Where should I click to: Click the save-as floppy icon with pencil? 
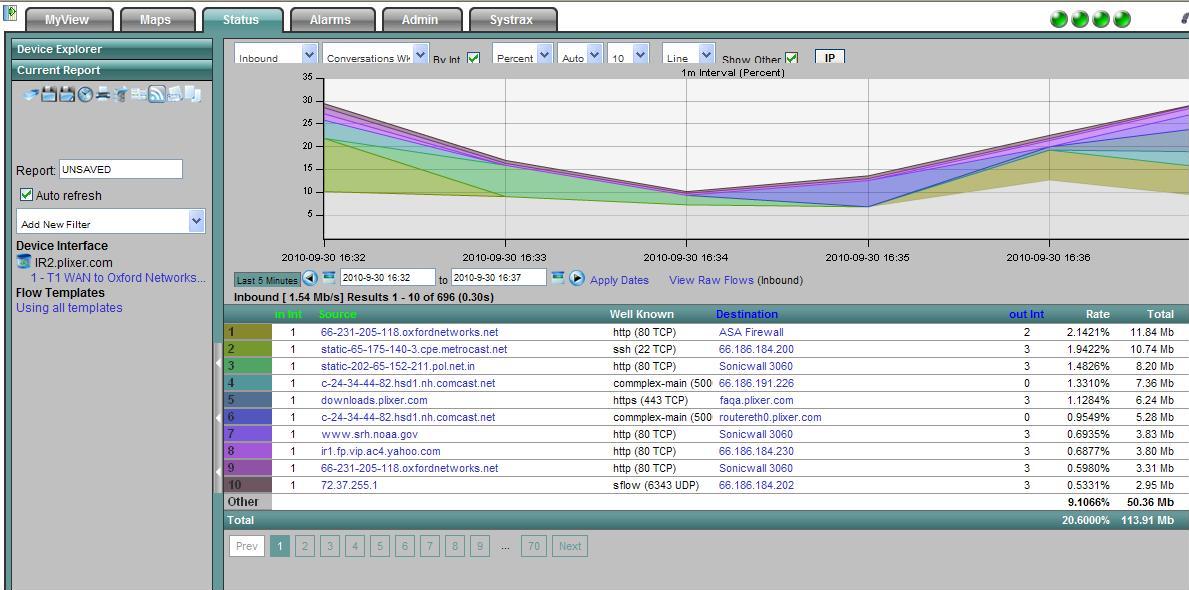pos(67,94)
